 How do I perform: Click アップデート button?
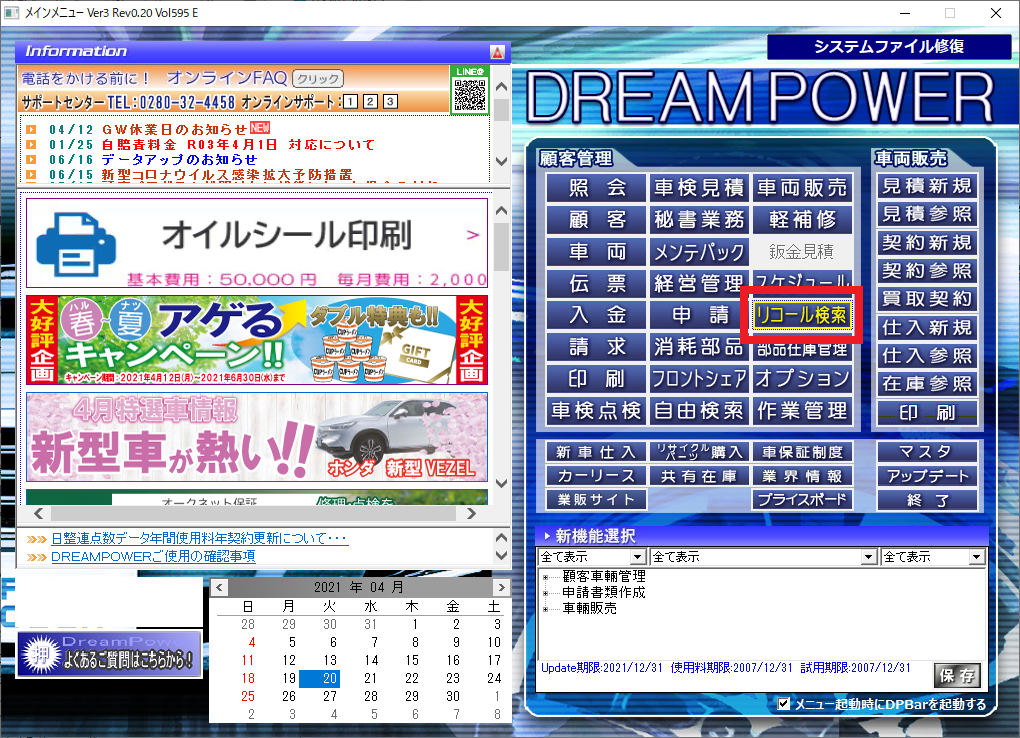pos(927,476)
